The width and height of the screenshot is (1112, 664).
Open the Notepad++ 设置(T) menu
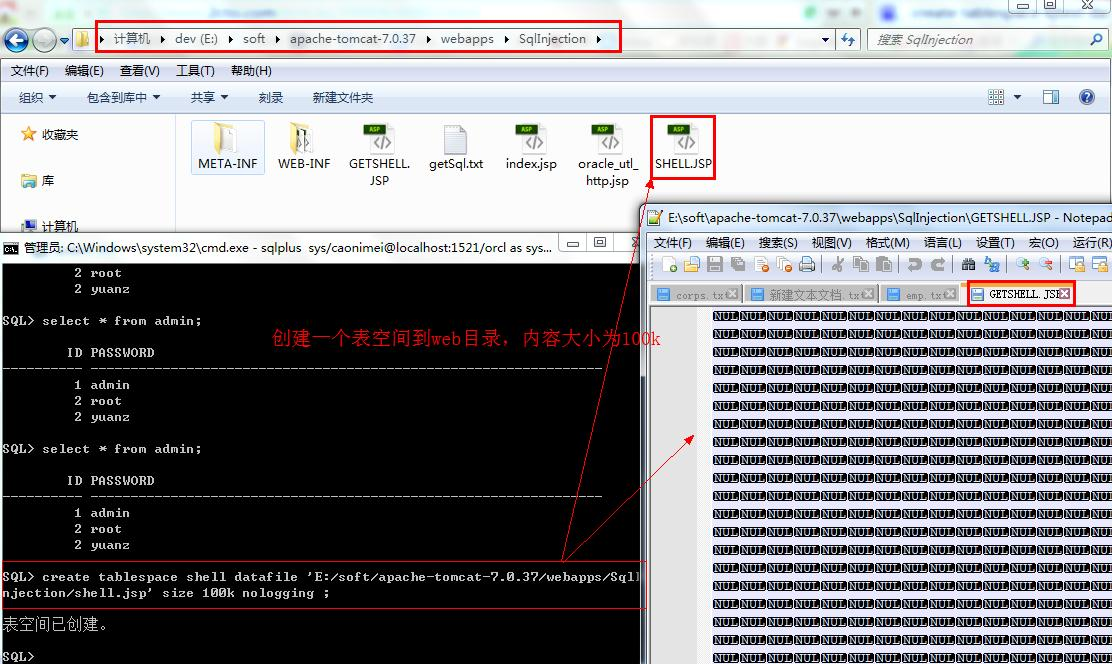coord(995,243)
